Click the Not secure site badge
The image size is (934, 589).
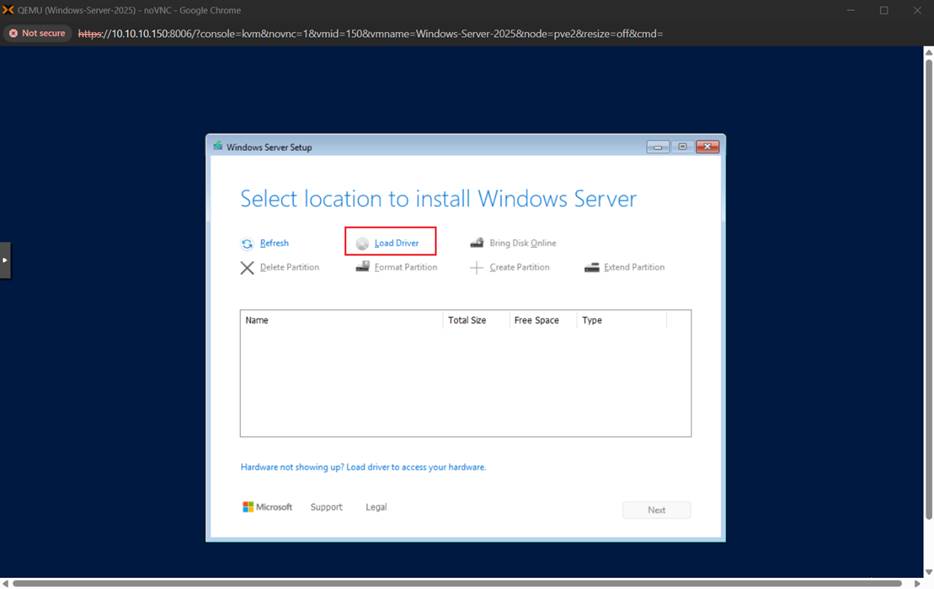(37, 33)
